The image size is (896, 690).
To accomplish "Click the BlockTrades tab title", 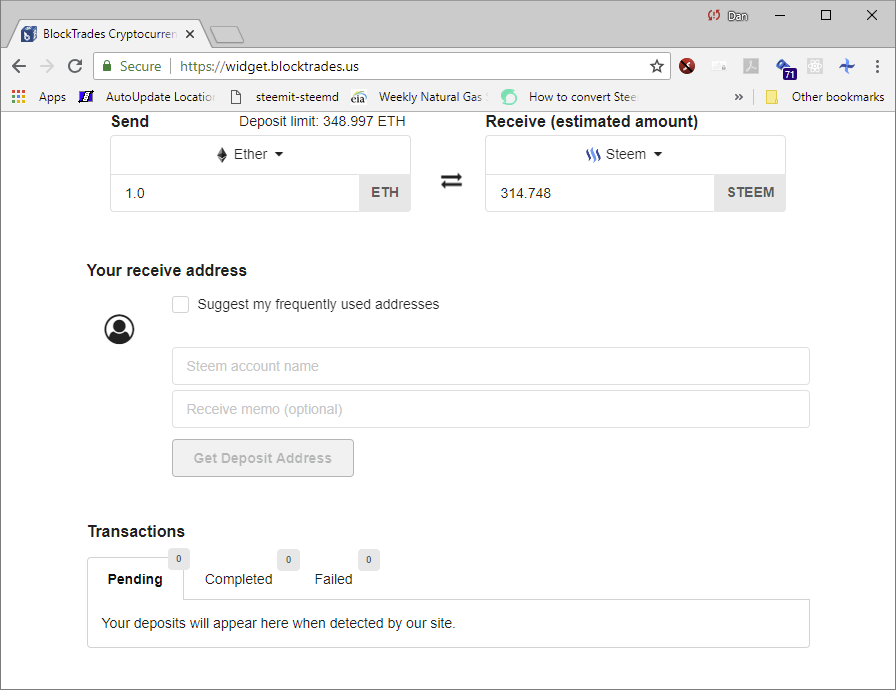I will 110,34.
